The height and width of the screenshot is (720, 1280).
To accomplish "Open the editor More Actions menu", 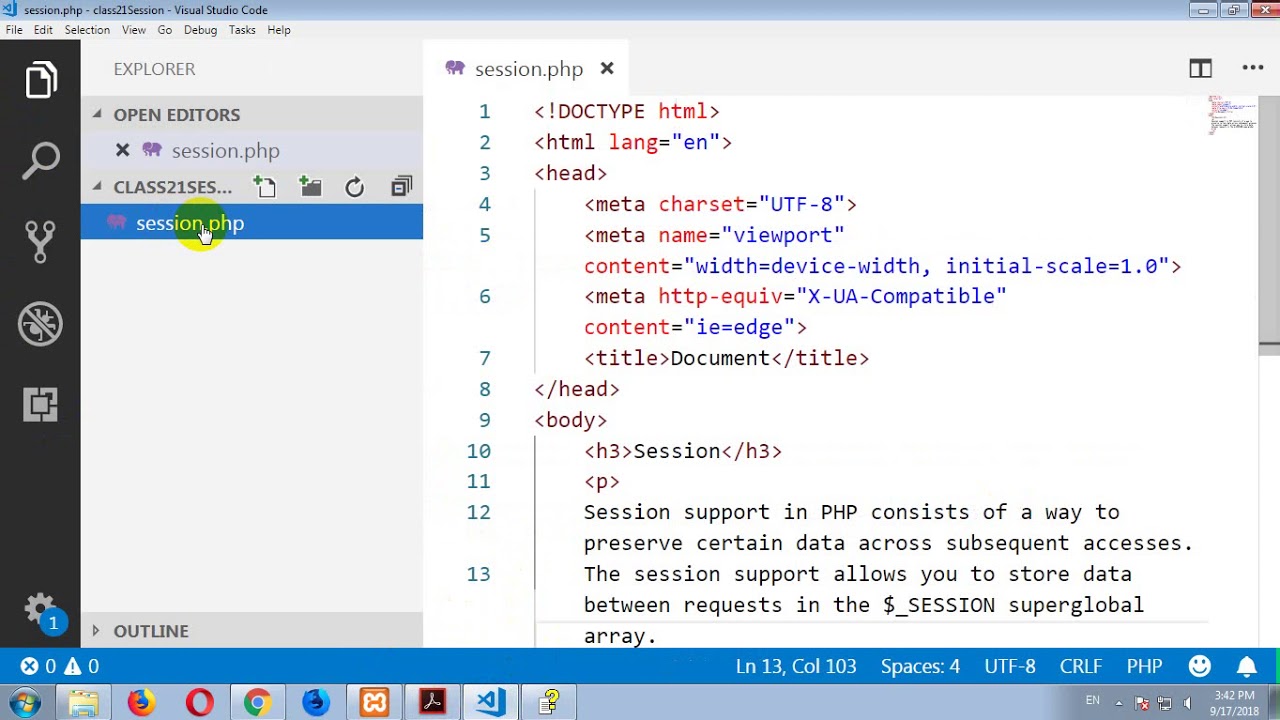I will pyautogui.click(x=1253, y=68).
